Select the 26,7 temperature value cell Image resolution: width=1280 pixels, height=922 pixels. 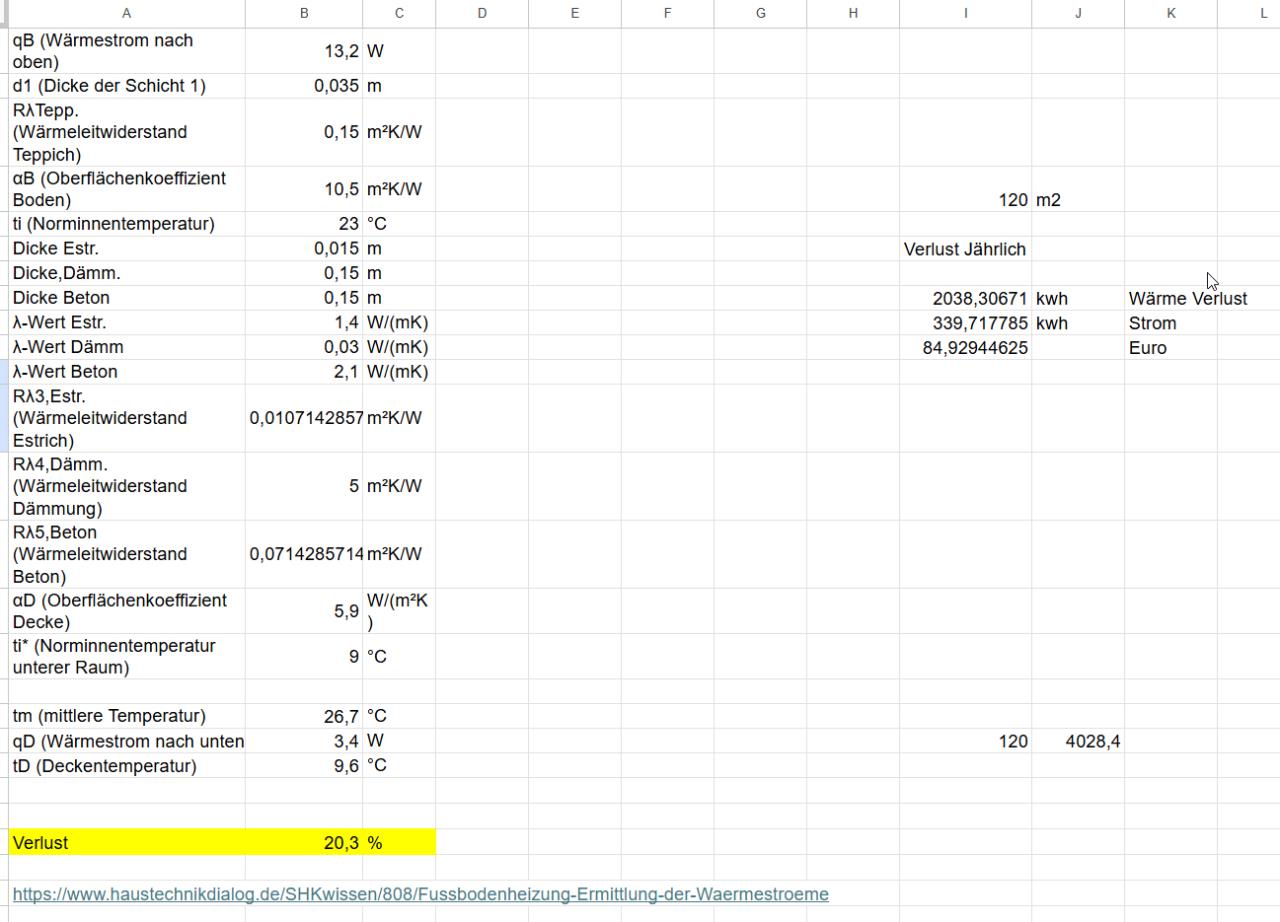tap(304, 716)
